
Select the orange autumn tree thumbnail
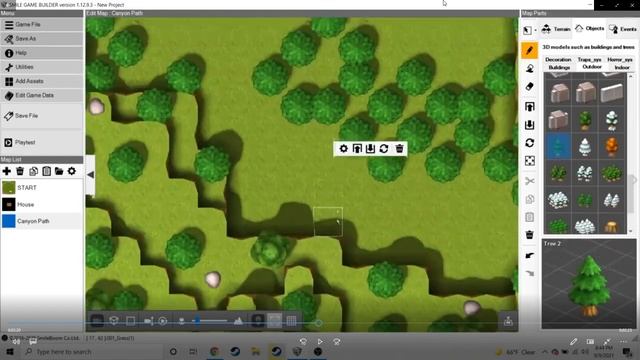point(611,146)
